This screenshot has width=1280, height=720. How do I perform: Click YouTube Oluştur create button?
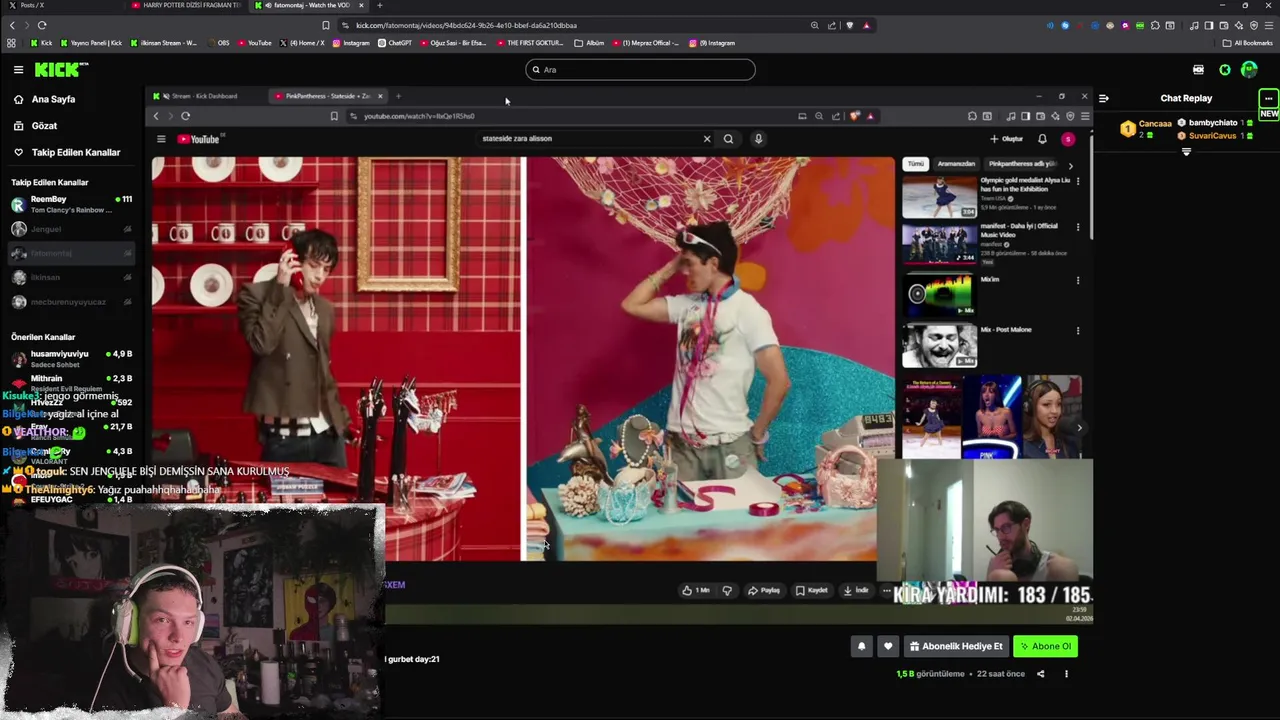1006,139
